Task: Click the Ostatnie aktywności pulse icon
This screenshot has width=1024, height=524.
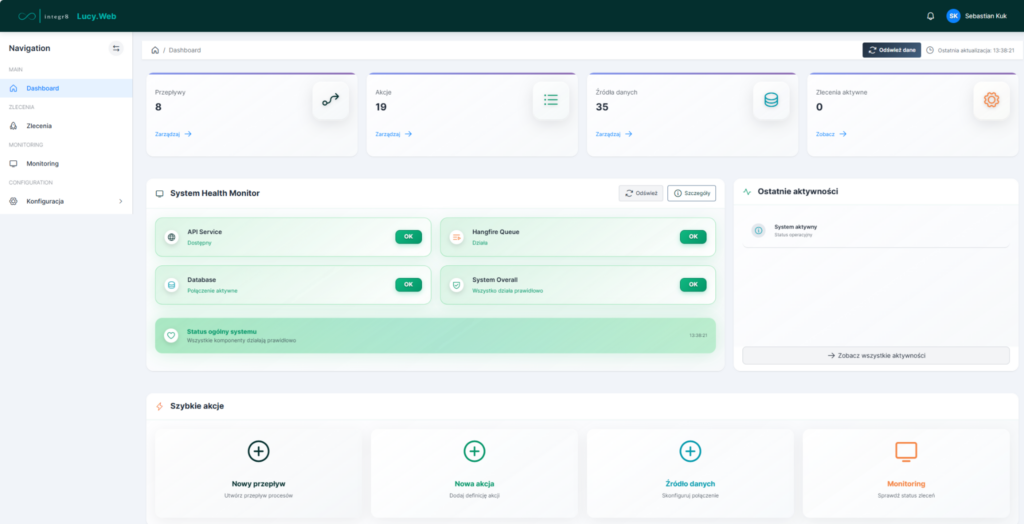Action: click(x=747, y=191)
